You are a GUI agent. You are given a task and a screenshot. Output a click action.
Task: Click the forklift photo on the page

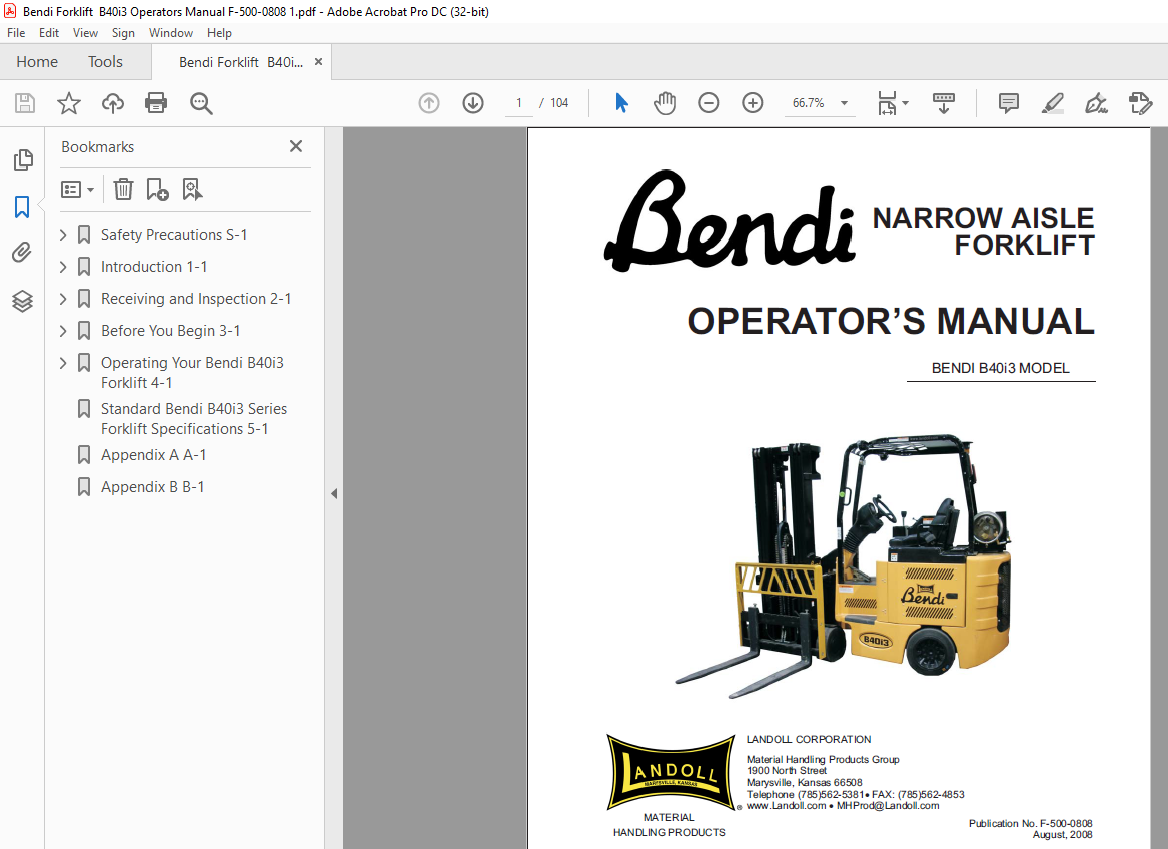pyautogui.click(x=843, y=566)
